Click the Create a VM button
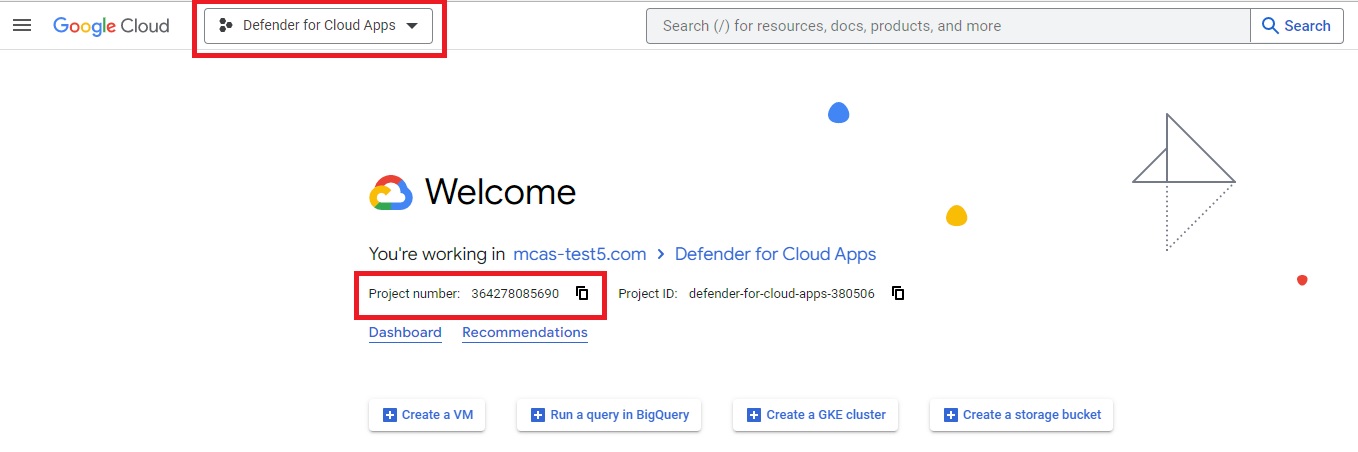This screenshot has height=452, width=1358. tap(427, 415)
